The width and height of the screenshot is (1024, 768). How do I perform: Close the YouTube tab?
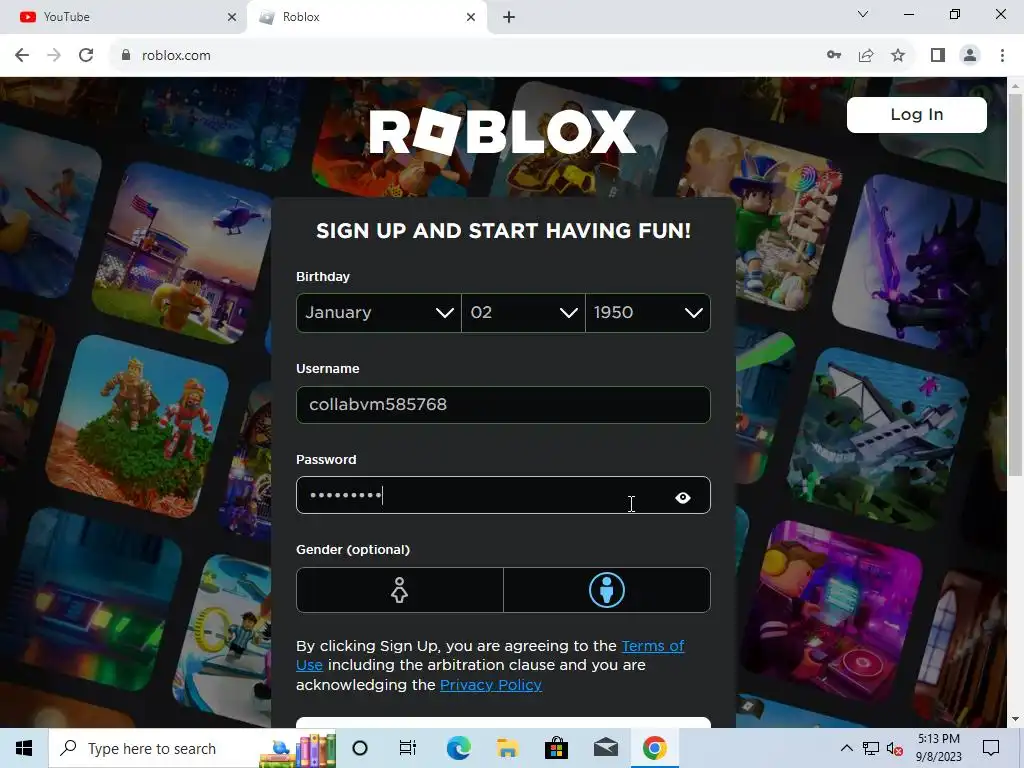click(x=232, y=17)
